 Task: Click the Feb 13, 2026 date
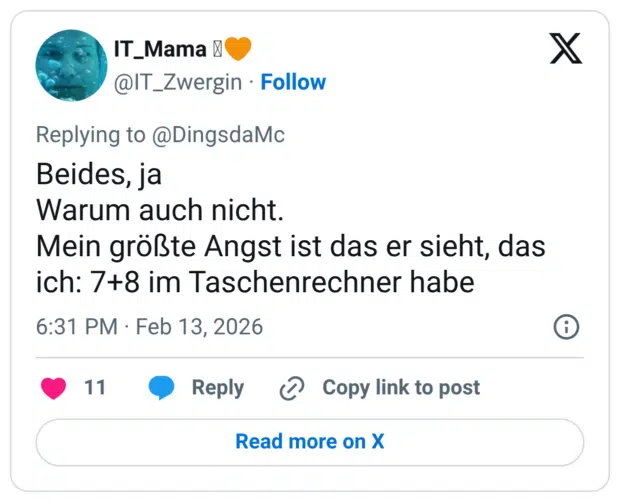(199, 327)
